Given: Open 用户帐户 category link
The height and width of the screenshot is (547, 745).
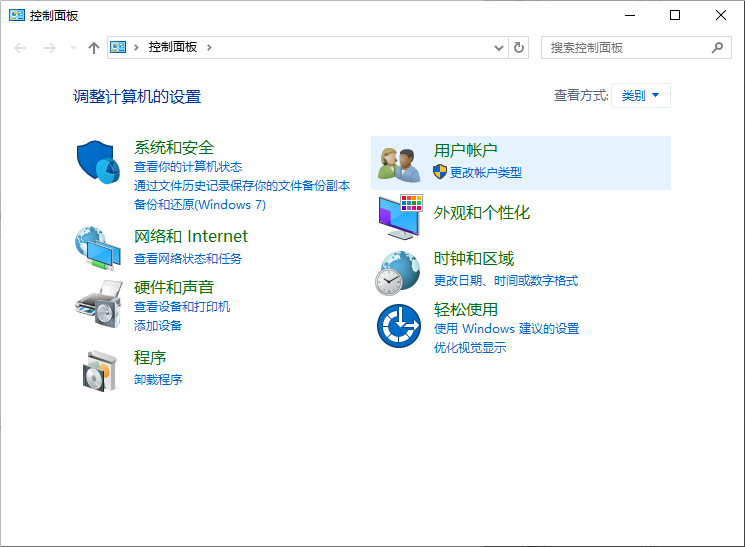Looking at the screenshot, I should click(x=465, y=150).
